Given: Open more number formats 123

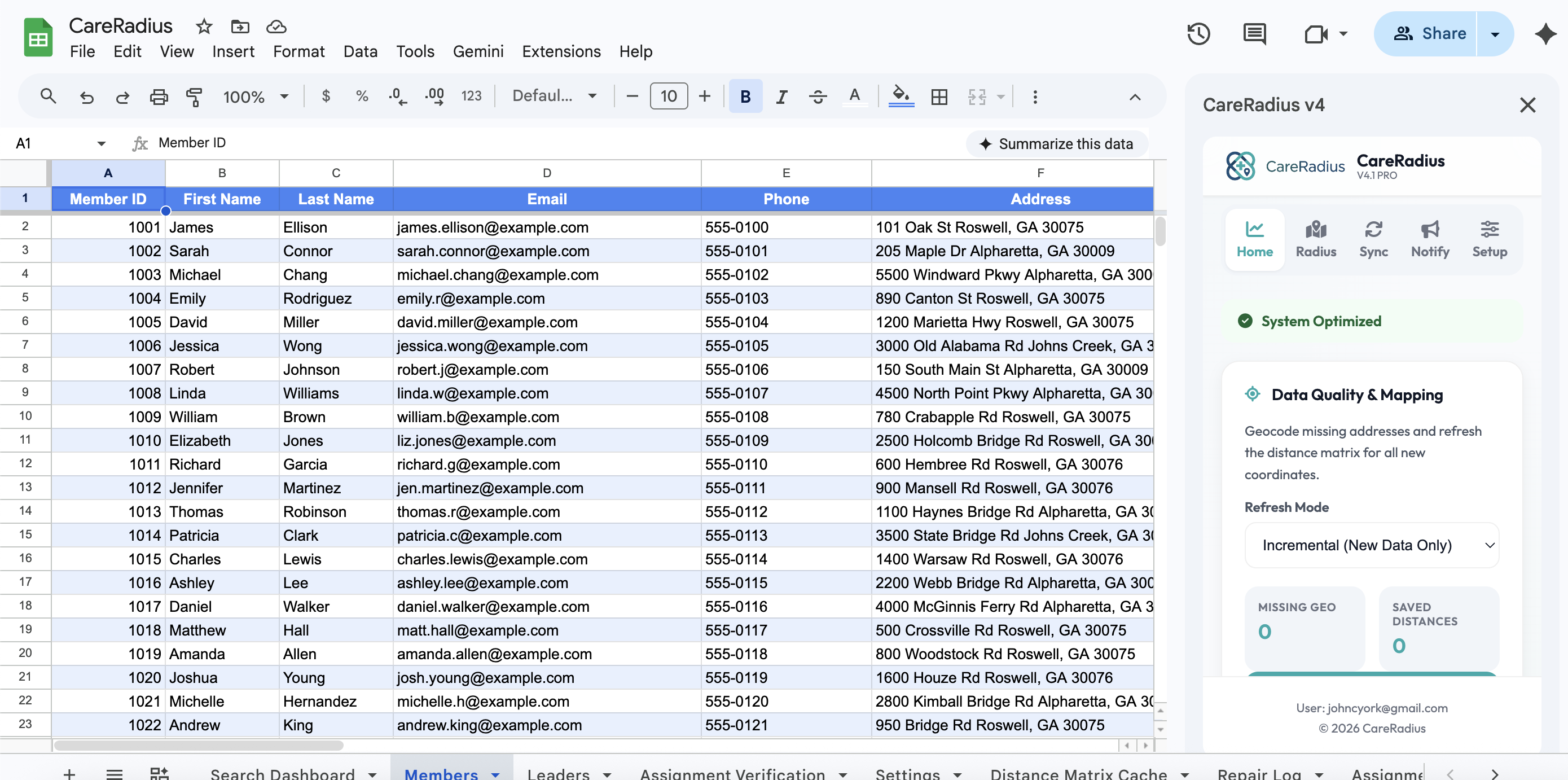Looking at the screenshot, I should 471,96.
